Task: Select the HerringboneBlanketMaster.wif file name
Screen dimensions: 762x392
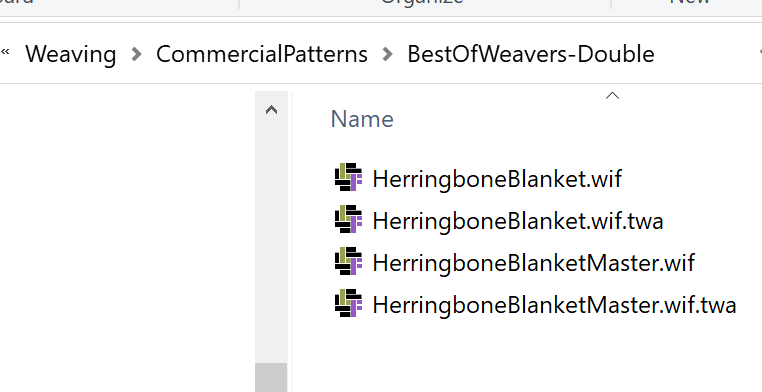Action: [x=534, y=263]
